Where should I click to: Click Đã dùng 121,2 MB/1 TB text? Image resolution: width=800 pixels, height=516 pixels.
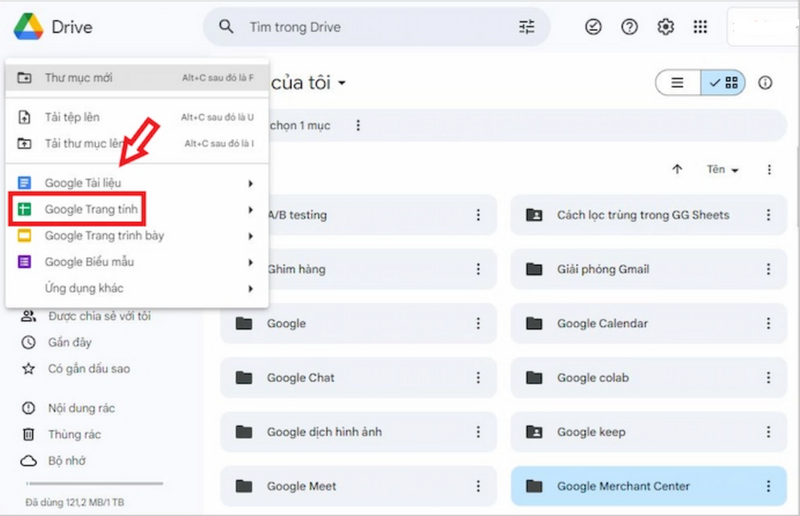(75, 502)
